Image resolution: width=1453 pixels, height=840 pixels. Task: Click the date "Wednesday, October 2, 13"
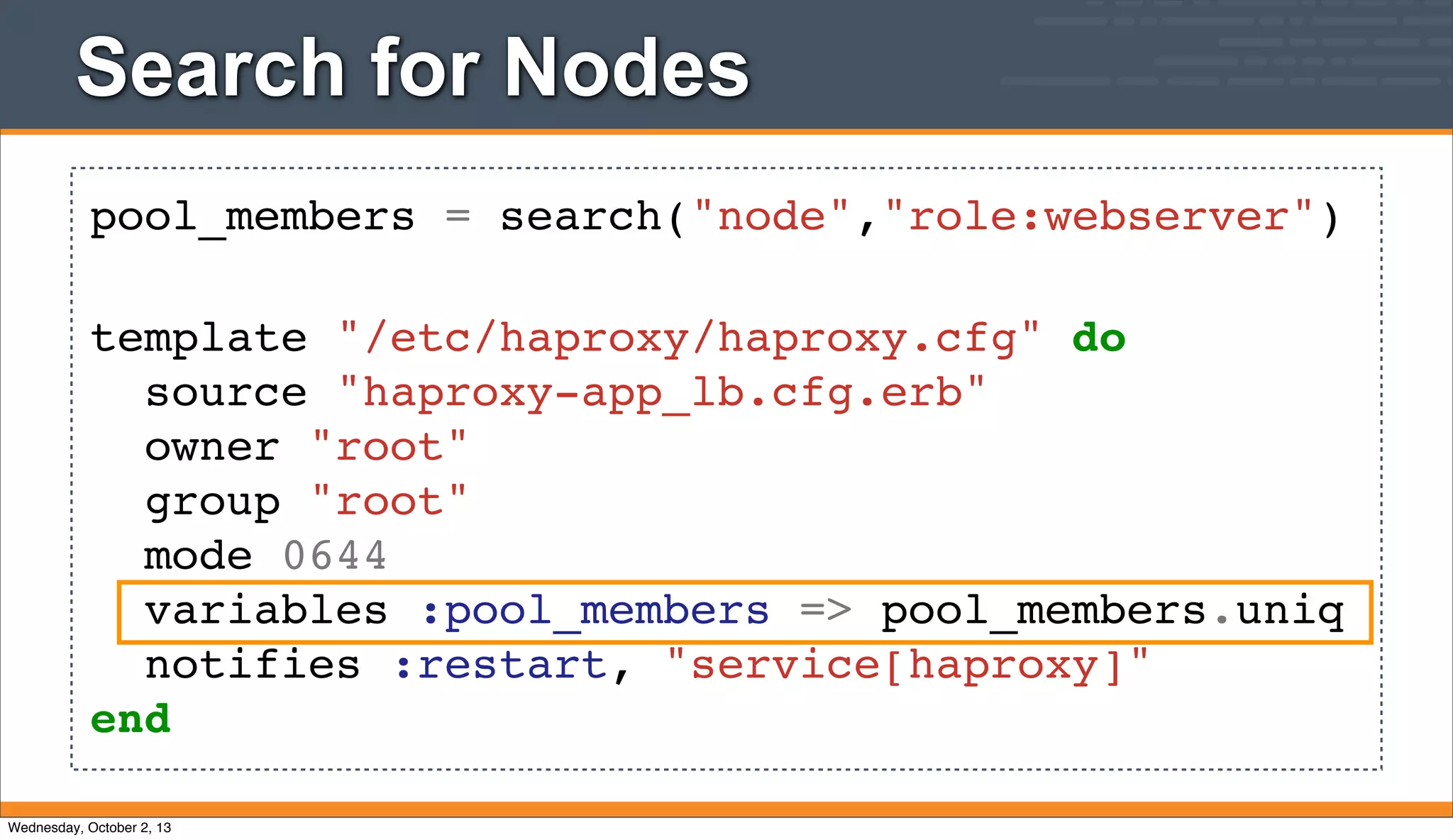(x=89, y=828)
